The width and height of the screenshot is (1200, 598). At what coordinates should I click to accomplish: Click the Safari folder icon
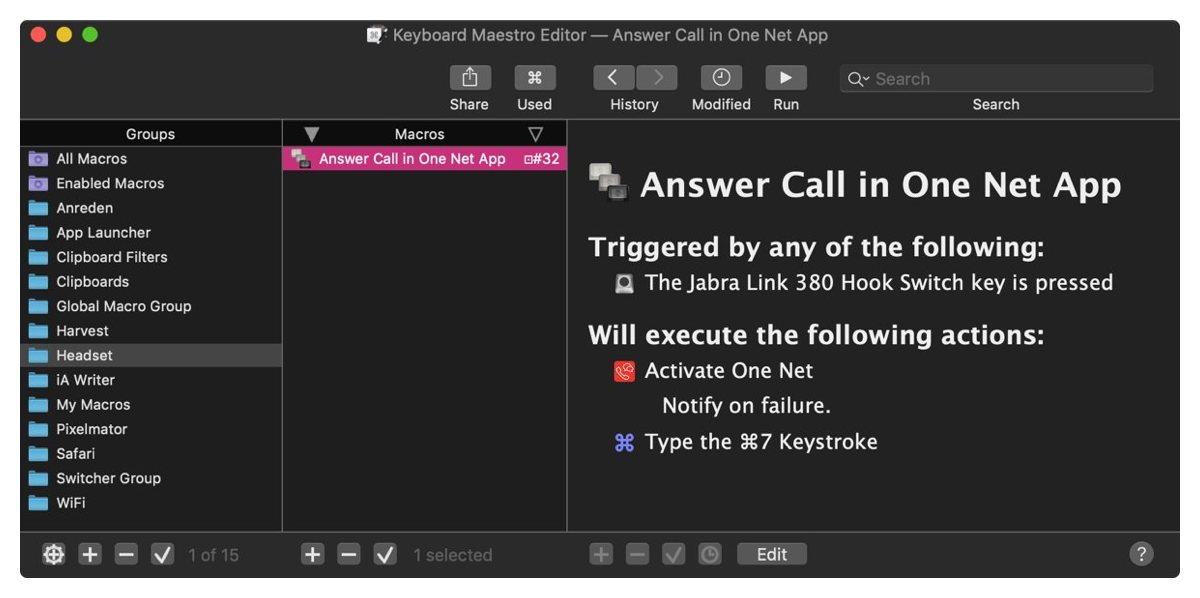38,453
